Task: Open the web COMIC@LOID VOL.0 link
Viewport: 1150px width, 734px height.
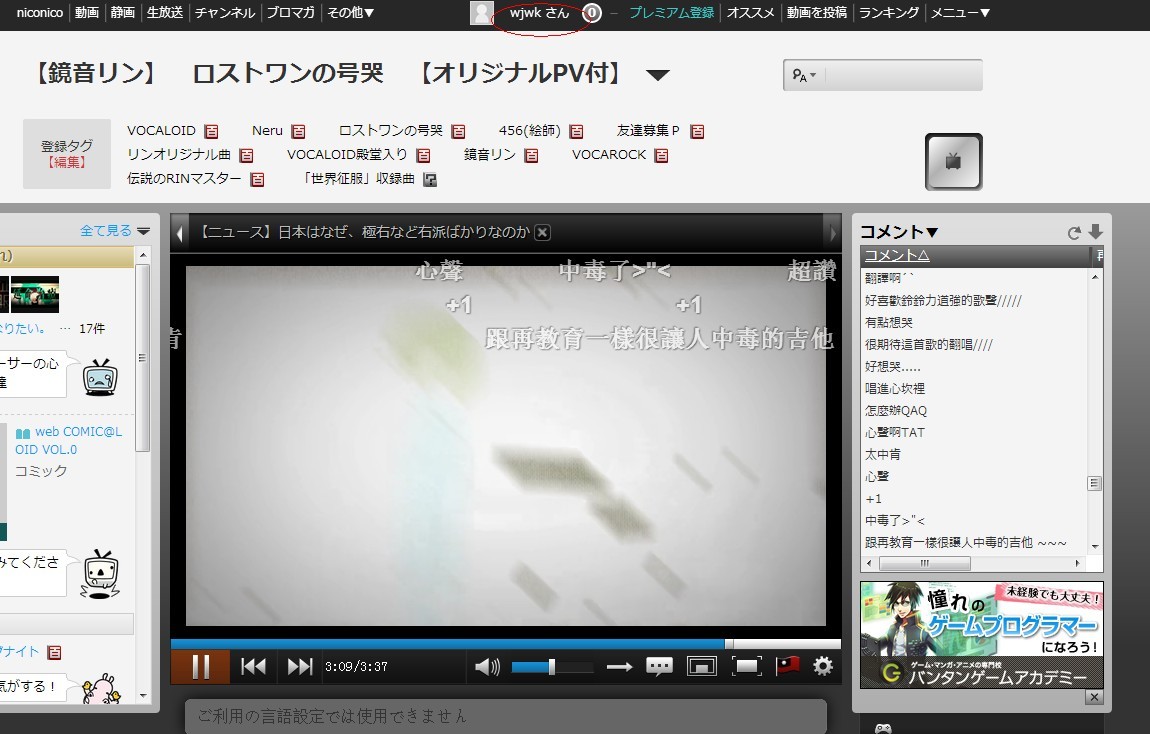Action: coord(68,441)
